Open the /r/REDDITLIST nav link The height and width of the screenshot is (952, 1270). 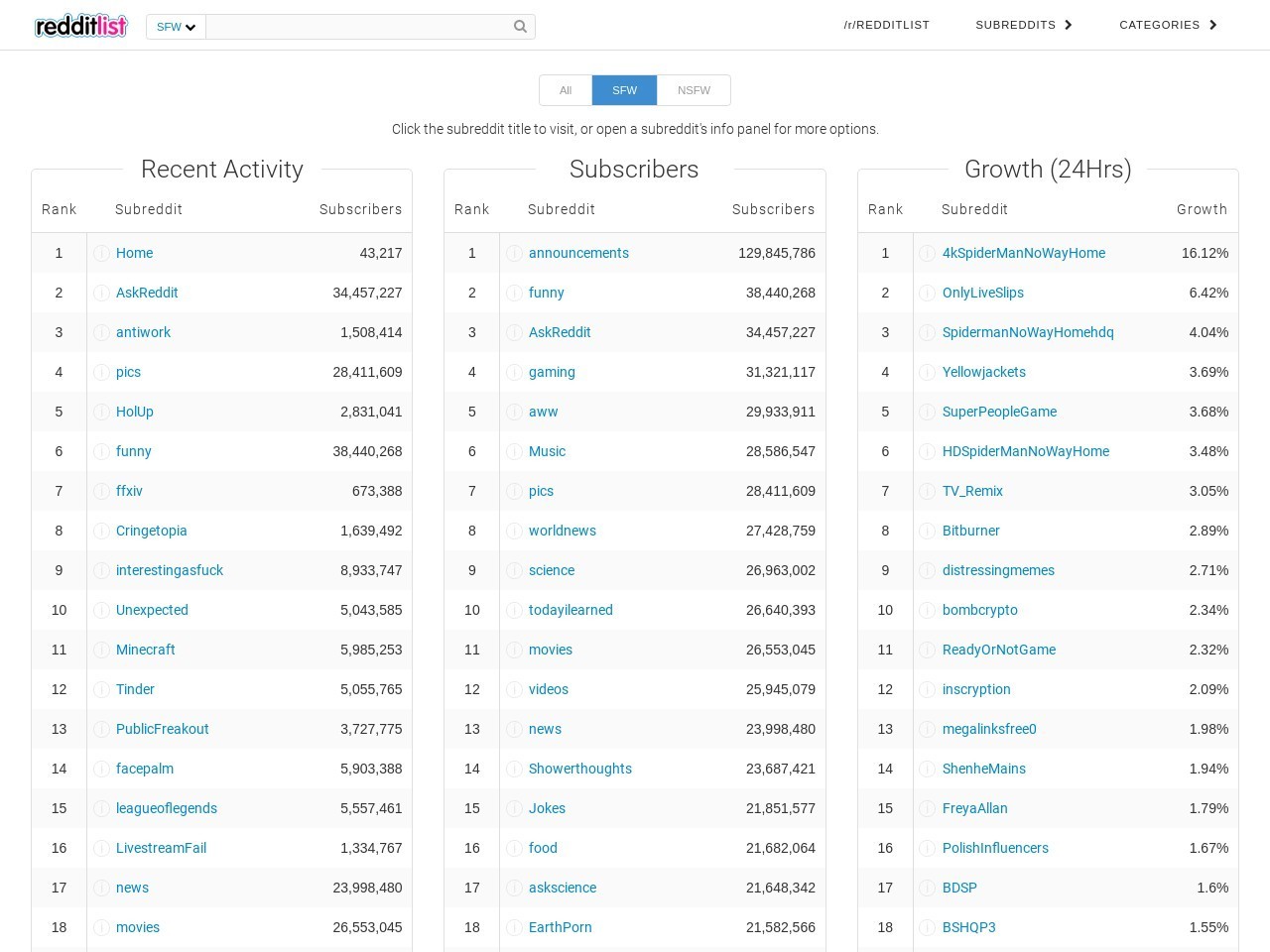pyautogui.click(x=886, y=25)
